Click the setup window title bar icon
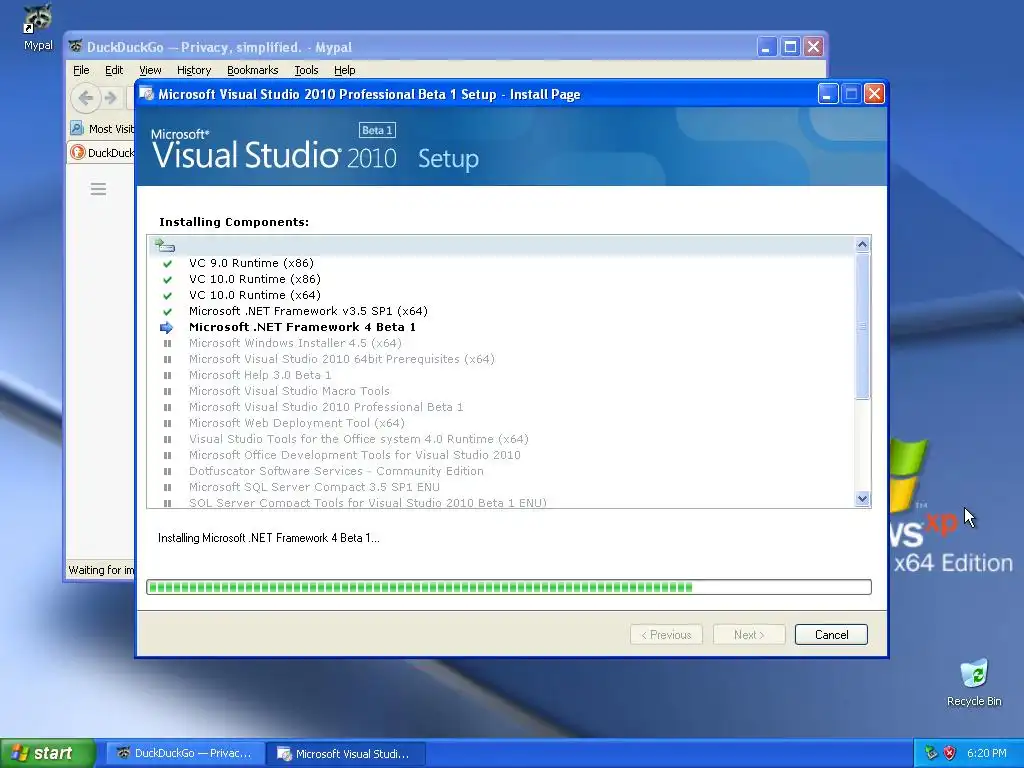The width and height of the screenshot is (1024, 768). tap(147, 94)
